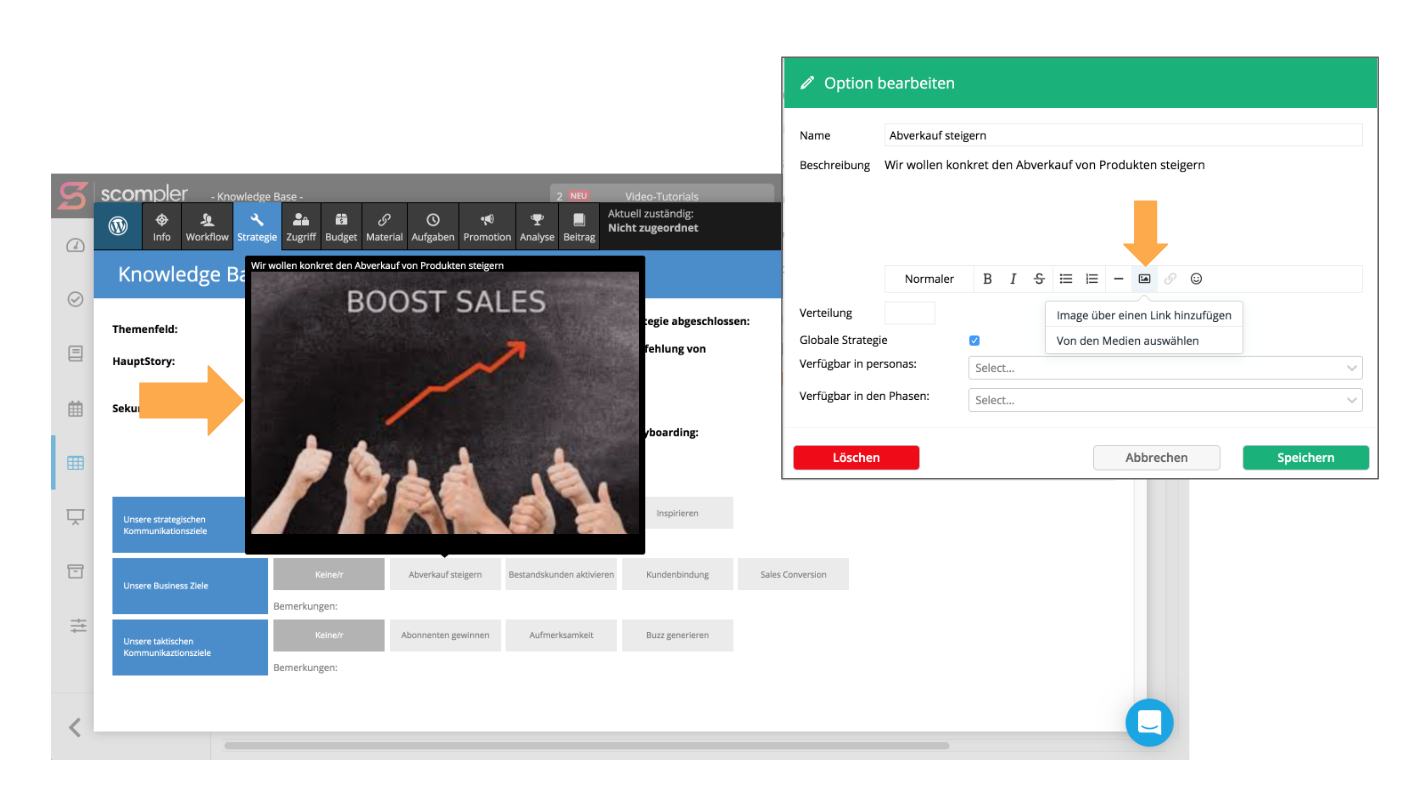The height and width of the screenshot is (804, 1428).
Task: Open the calendar icon in left sidebar
Action: 75,408
